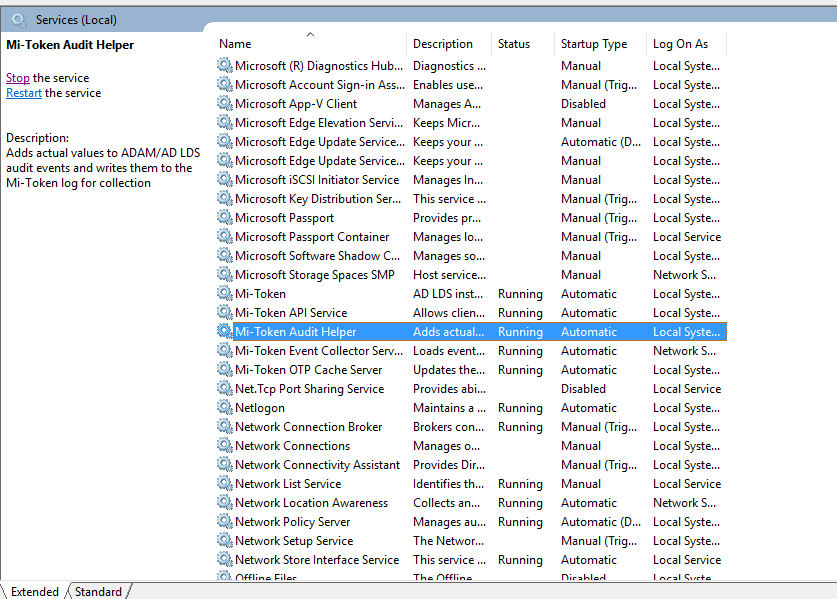The image size is (837, 599).
Task: Click gear icon of Microsoft Key Distribution Service
Action: [x=224, y=198]
